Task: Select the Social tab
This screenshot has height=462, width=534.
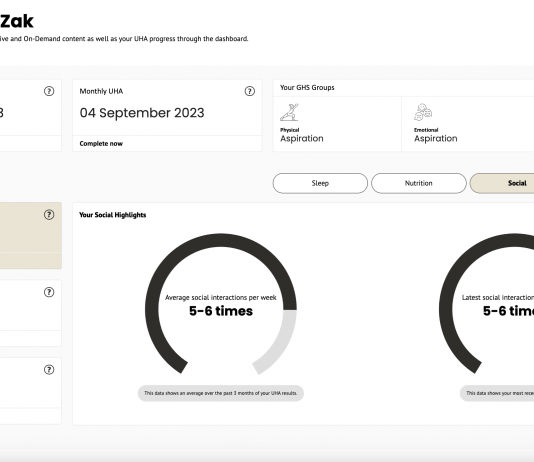Action: [x=502, y=183]
